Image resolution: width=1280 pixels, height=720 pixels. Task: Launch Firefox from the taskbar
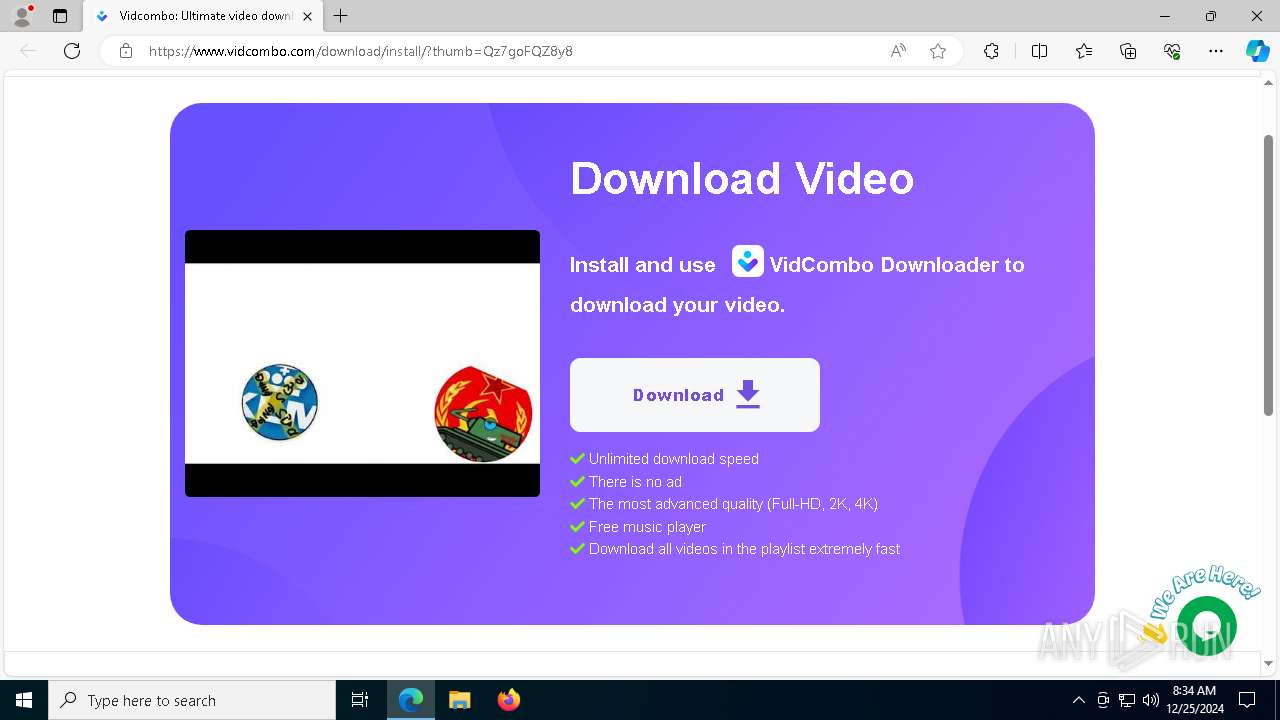[x=508, y=700]
